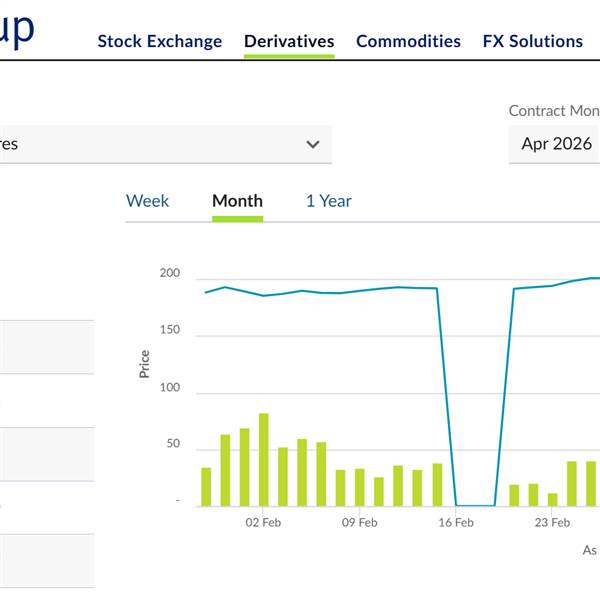
Task: Open the Commodities menu item
Action: click(x=408, y=41)
